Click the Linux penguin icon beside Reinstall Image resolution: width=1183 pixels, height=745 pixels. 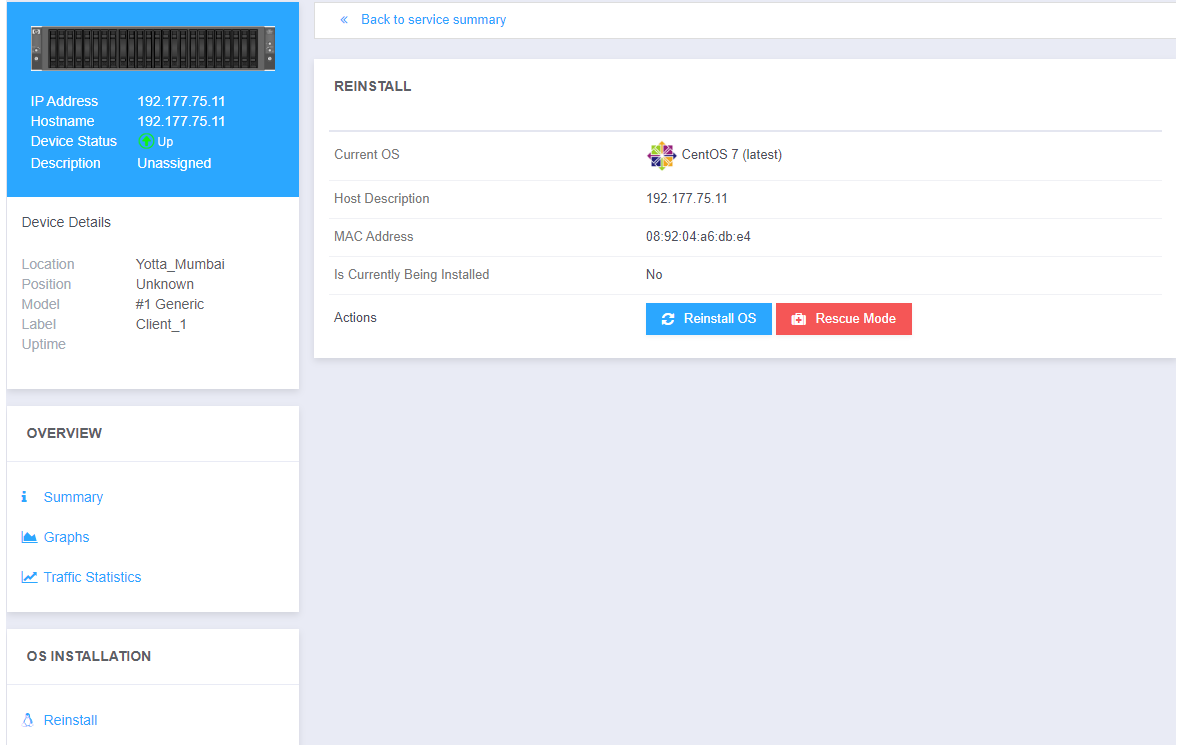click(x=28, y=720)
